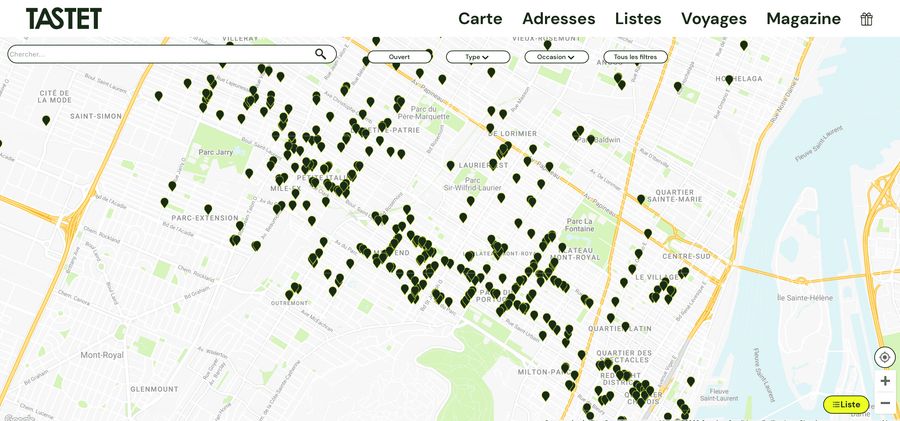The width and height of the screenshot is (900, 421).
Task: Open the Occasion dropdown
Action: (x=556, y=57)
